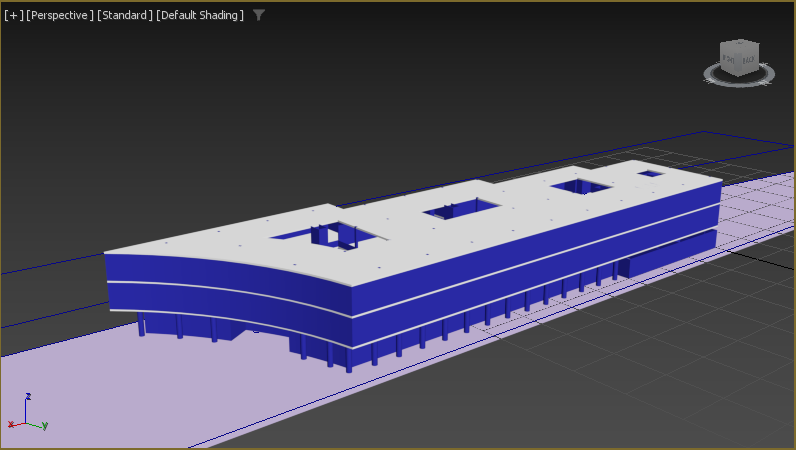Open the Default Shading viewport menu
The height and width of the screenshot is (450, 796).
200,15
